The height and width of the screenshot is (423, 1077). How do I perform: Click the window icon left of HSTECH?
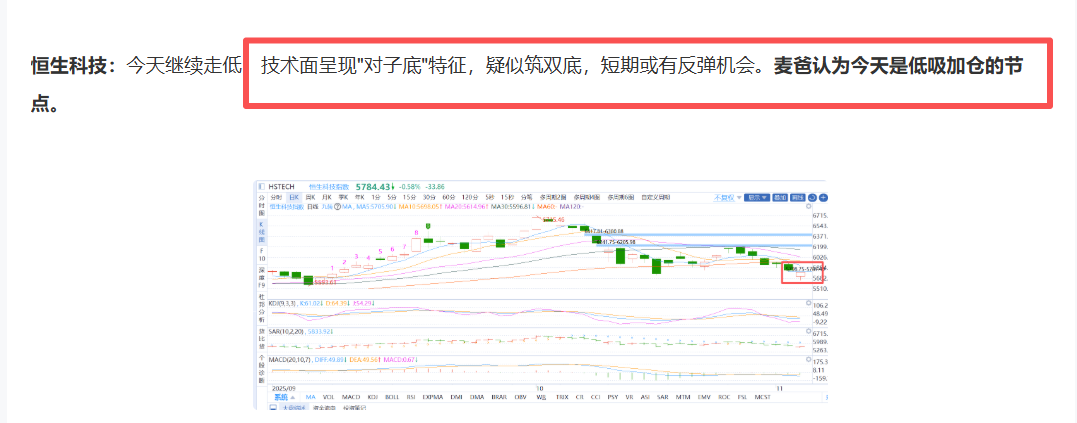[x=262, y=186]
